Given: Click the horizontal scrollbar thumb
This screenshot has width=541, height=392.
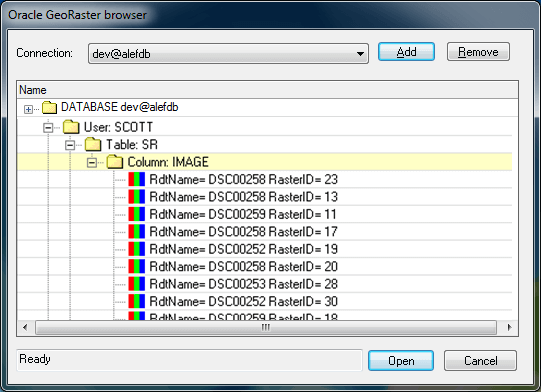Looking at the screenshot, I should (x=266, y=327).
